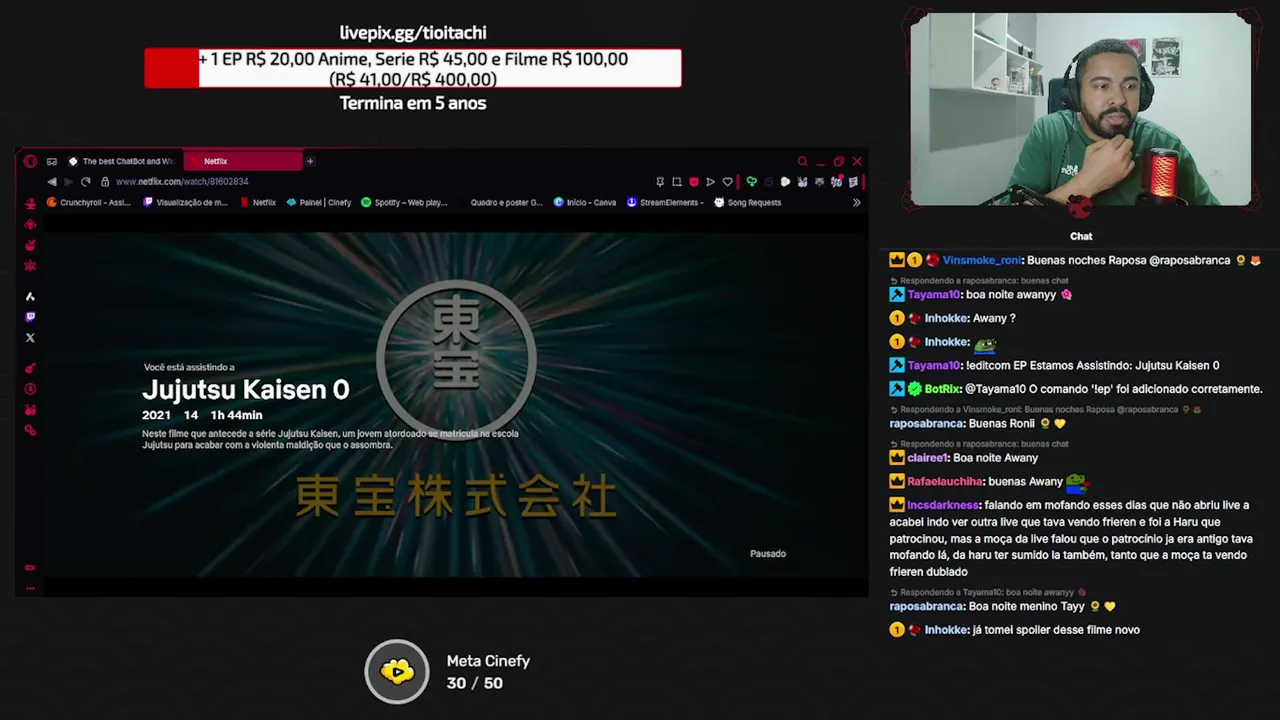Toggle the red ad blocker shield icon

pos(694,182)
